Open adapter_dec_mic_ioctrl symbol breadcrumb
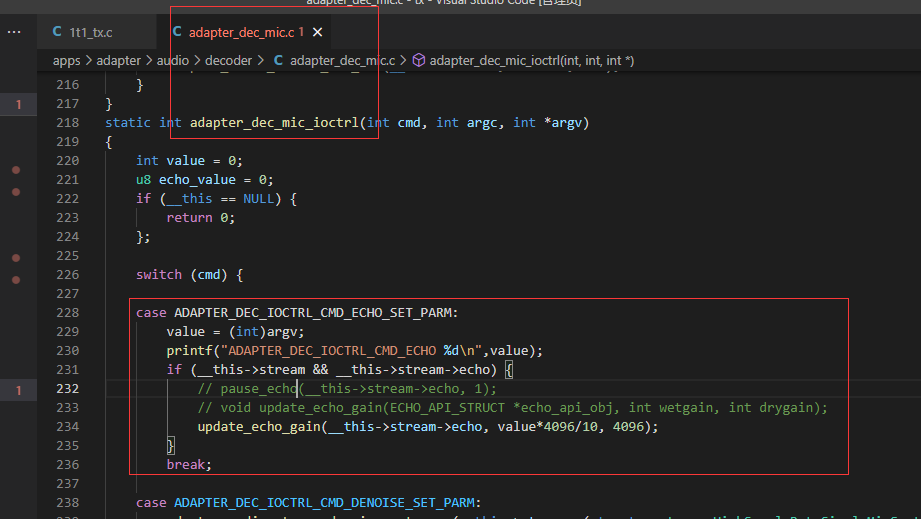The width and height of the screenshot is (921, 519). (532, 60)
